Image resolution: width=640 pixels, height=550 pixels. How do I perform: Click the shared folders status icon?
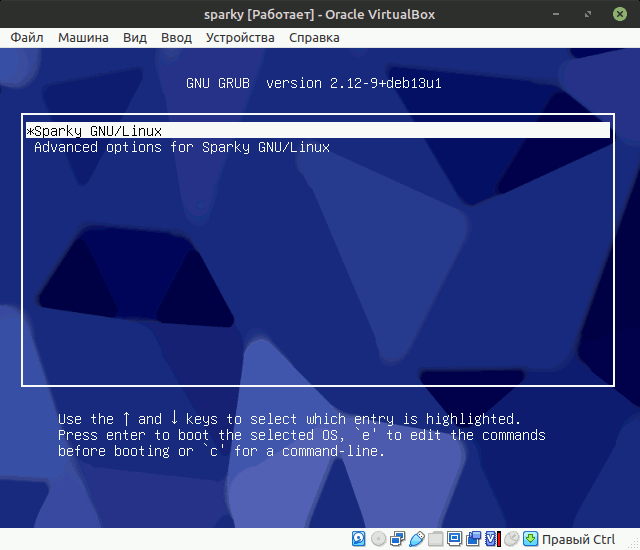coord(435,539)
